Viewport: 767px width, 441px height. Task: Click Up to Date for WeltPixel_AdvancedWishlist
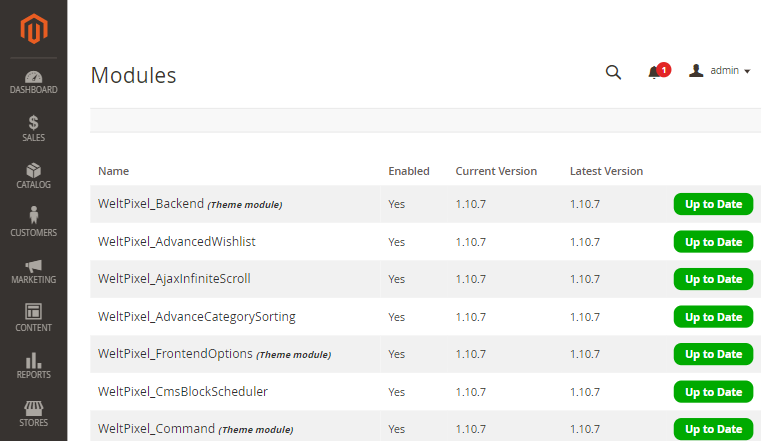point(713,242)
